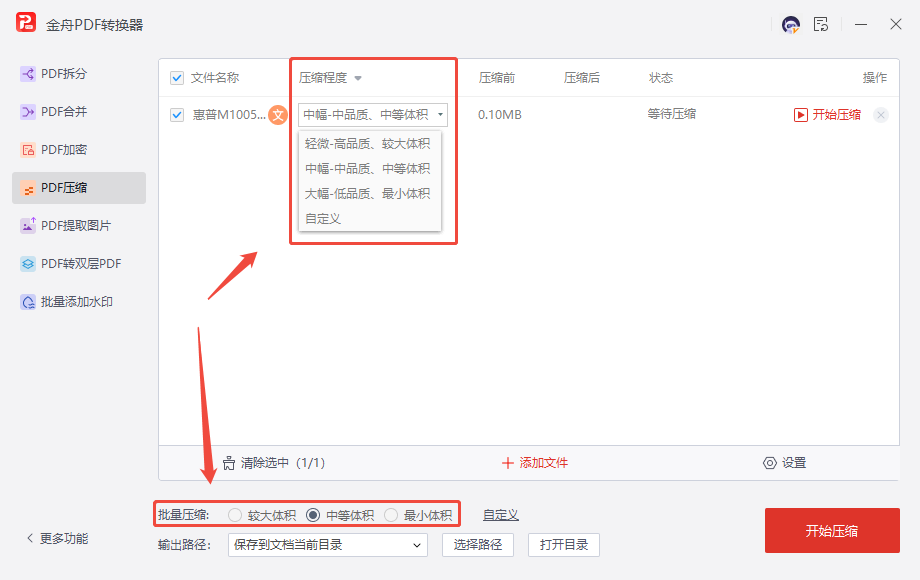This screenshot has height=580, width=920.
Task: Open the 中幅-中品质、中等体积 combo box
Action: click(373, 115)
